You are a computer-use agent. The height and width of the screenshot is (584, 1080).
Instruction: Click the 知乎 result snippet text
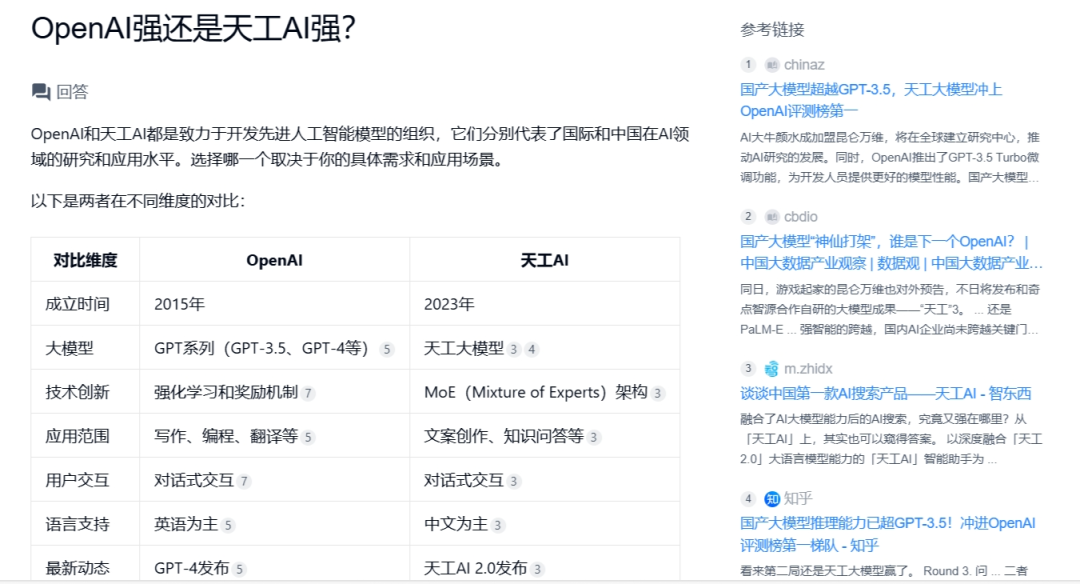884,571
